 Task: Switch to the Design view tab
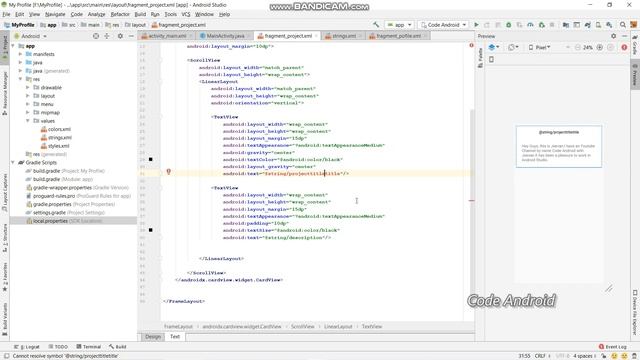(153, 337)
